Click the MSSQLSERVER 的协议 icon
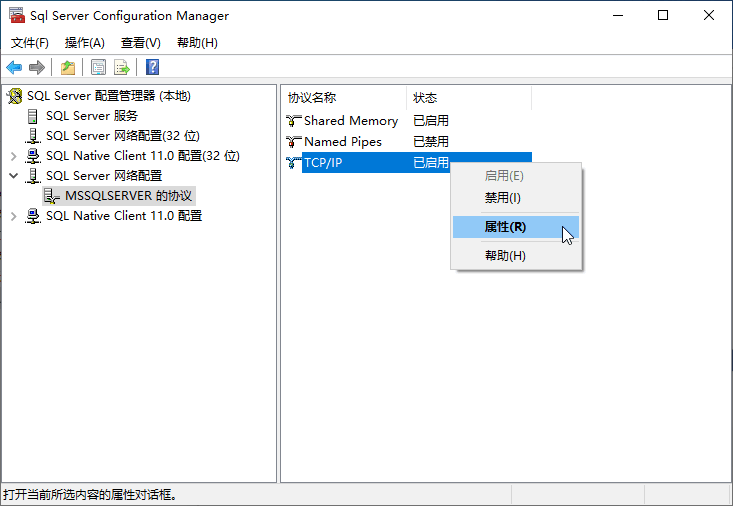The height and width of the screenshot is (506, 733). click(51, 196)
